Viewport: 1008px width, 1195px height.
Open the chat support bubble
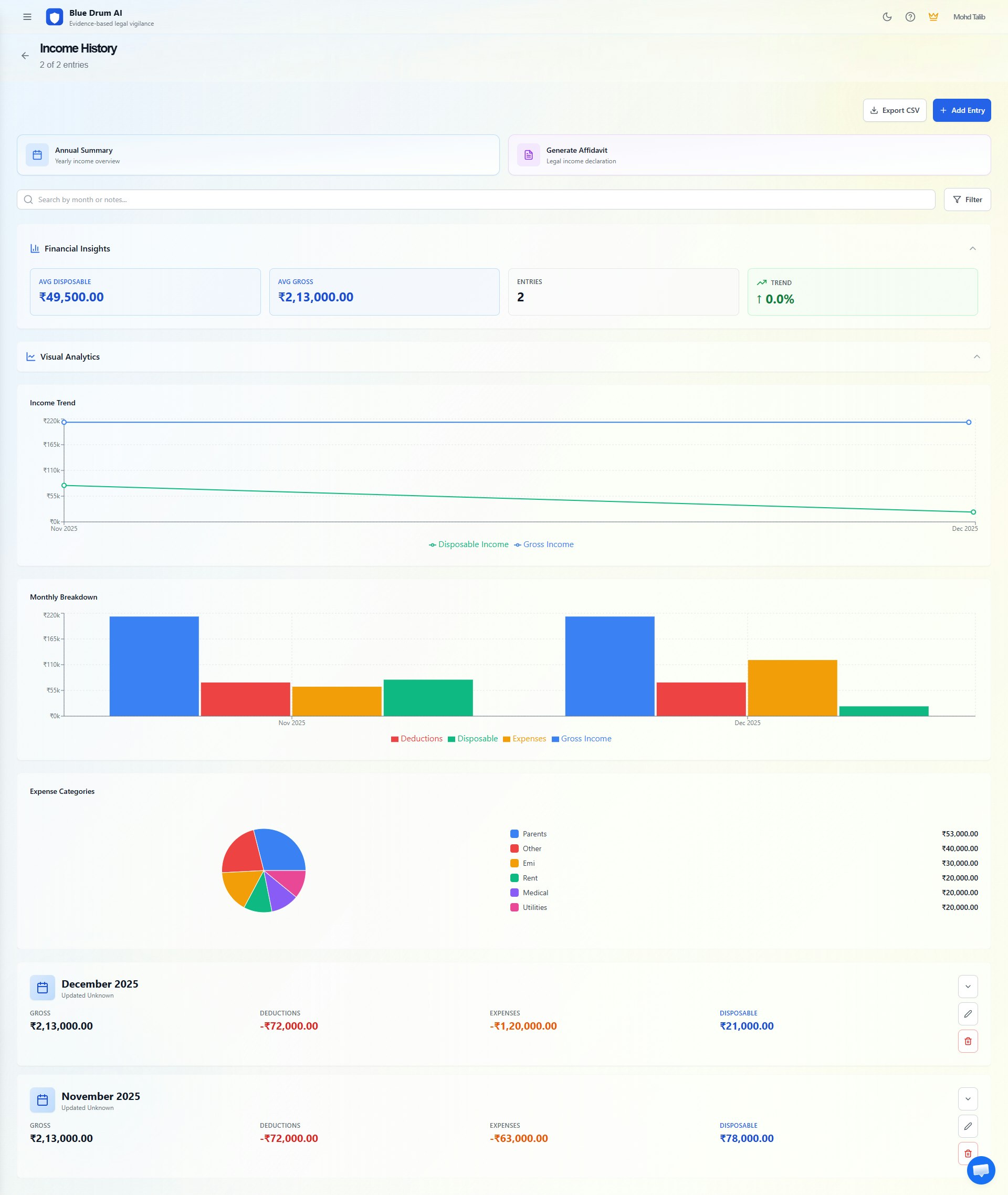tap(981, 1169)
